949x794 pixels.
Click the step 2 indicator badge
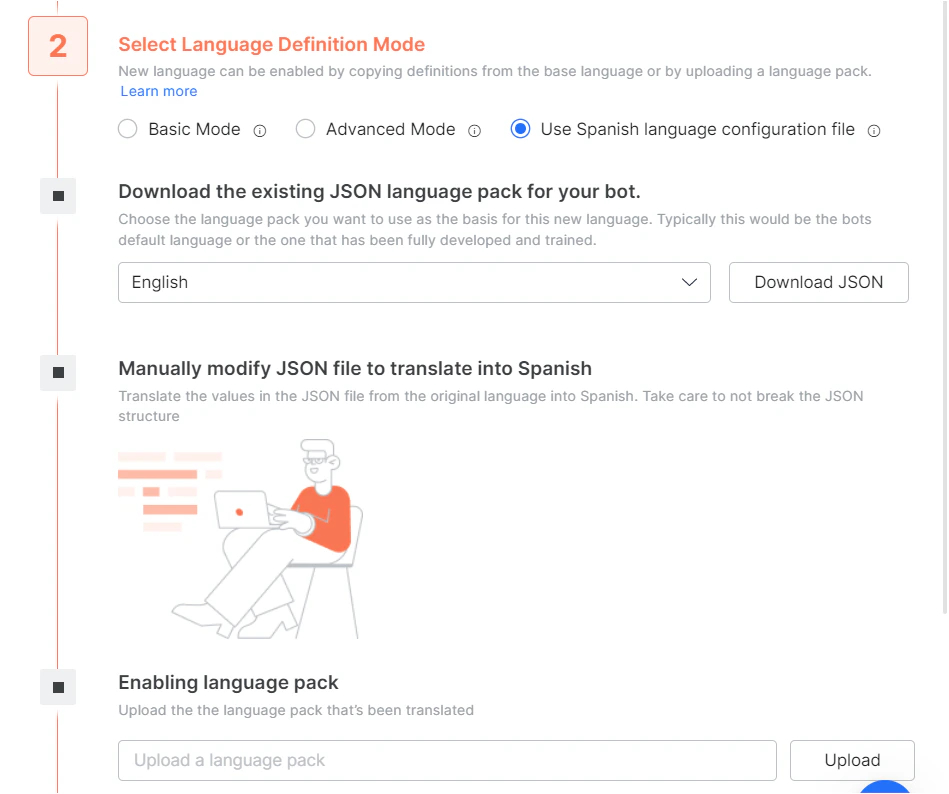point(57,46)
